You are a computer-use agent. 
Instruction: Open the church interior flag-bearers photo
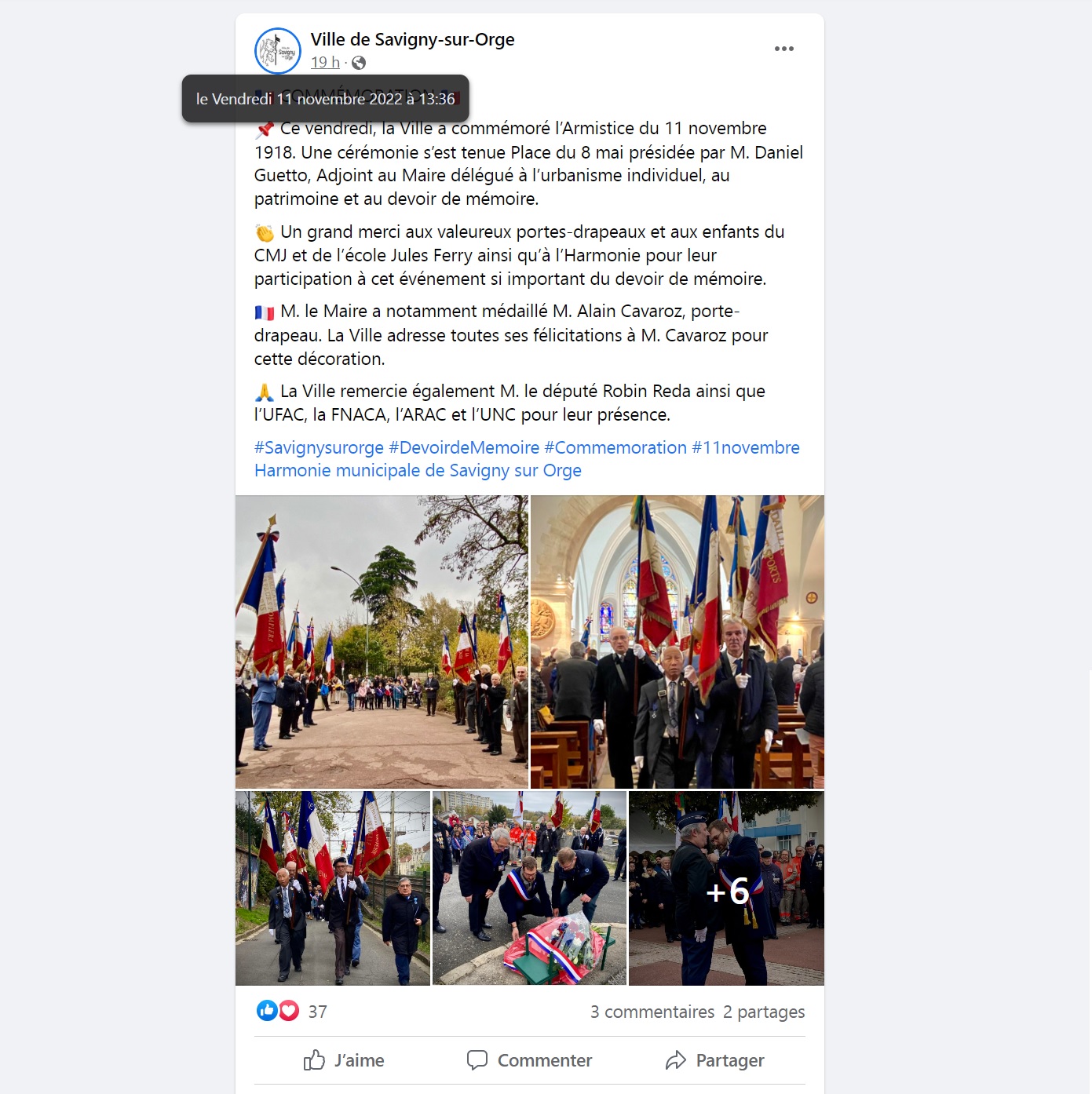tap(677, 641)
